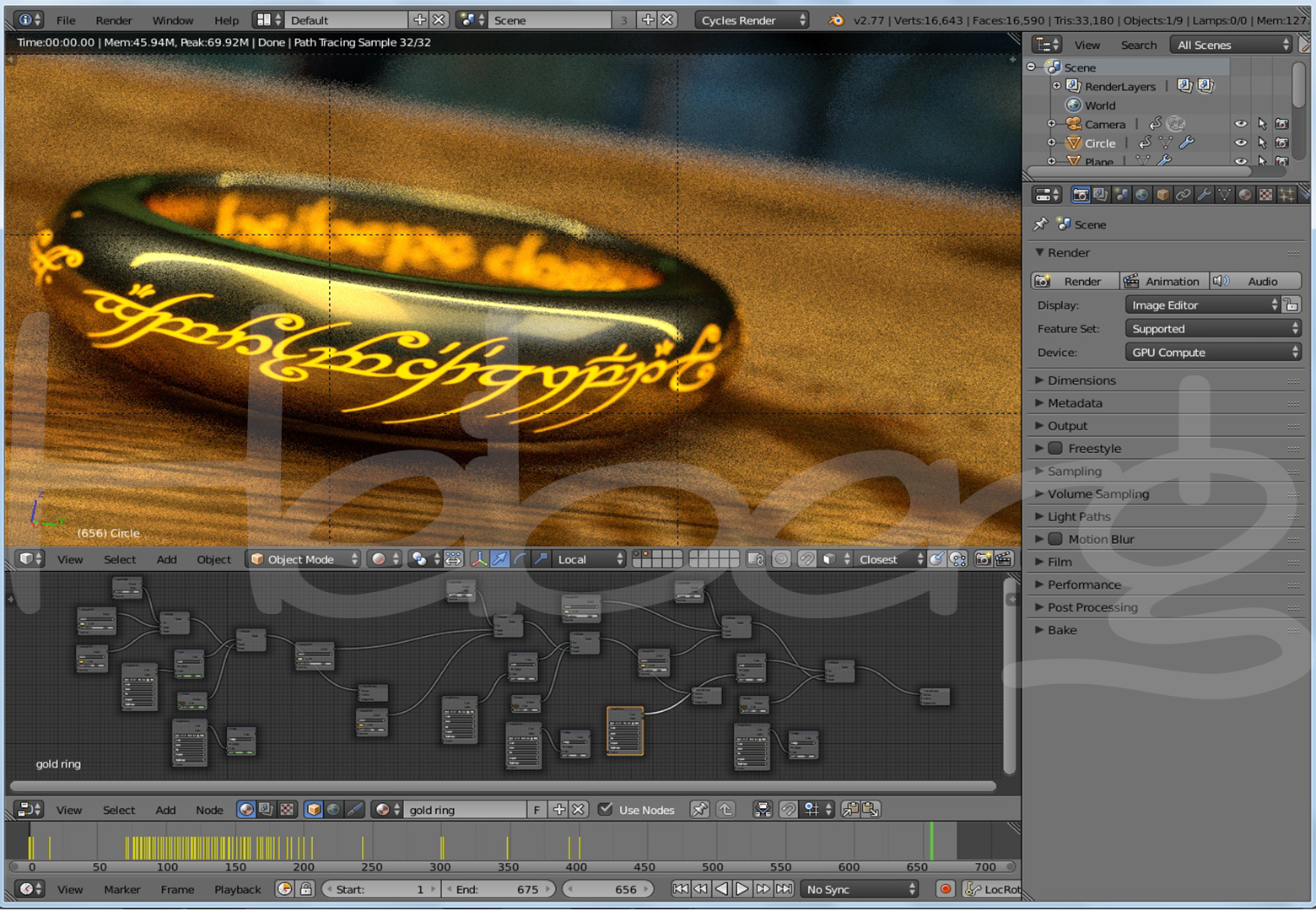This screenshot has width=1316, height=911.
Task: Open the Render Layers properties tab
Action: coord(1100,195)
